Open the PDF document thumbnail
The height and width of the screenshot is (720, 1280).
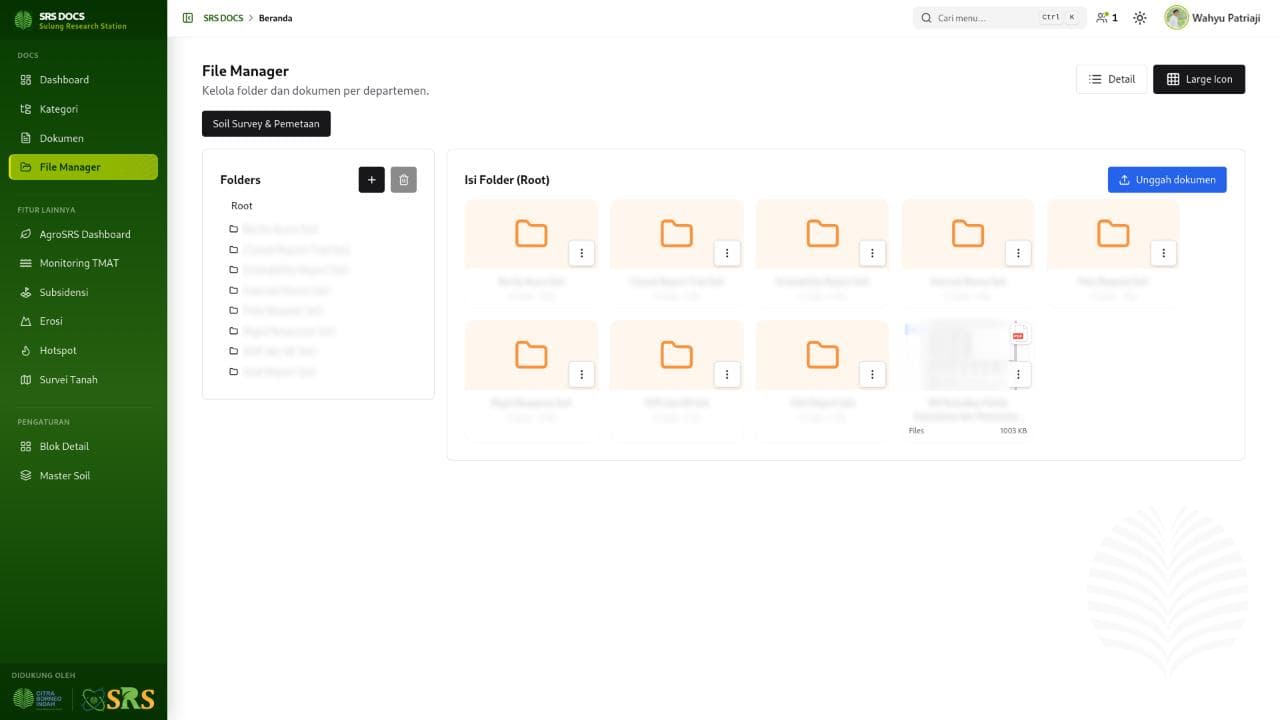968,355
